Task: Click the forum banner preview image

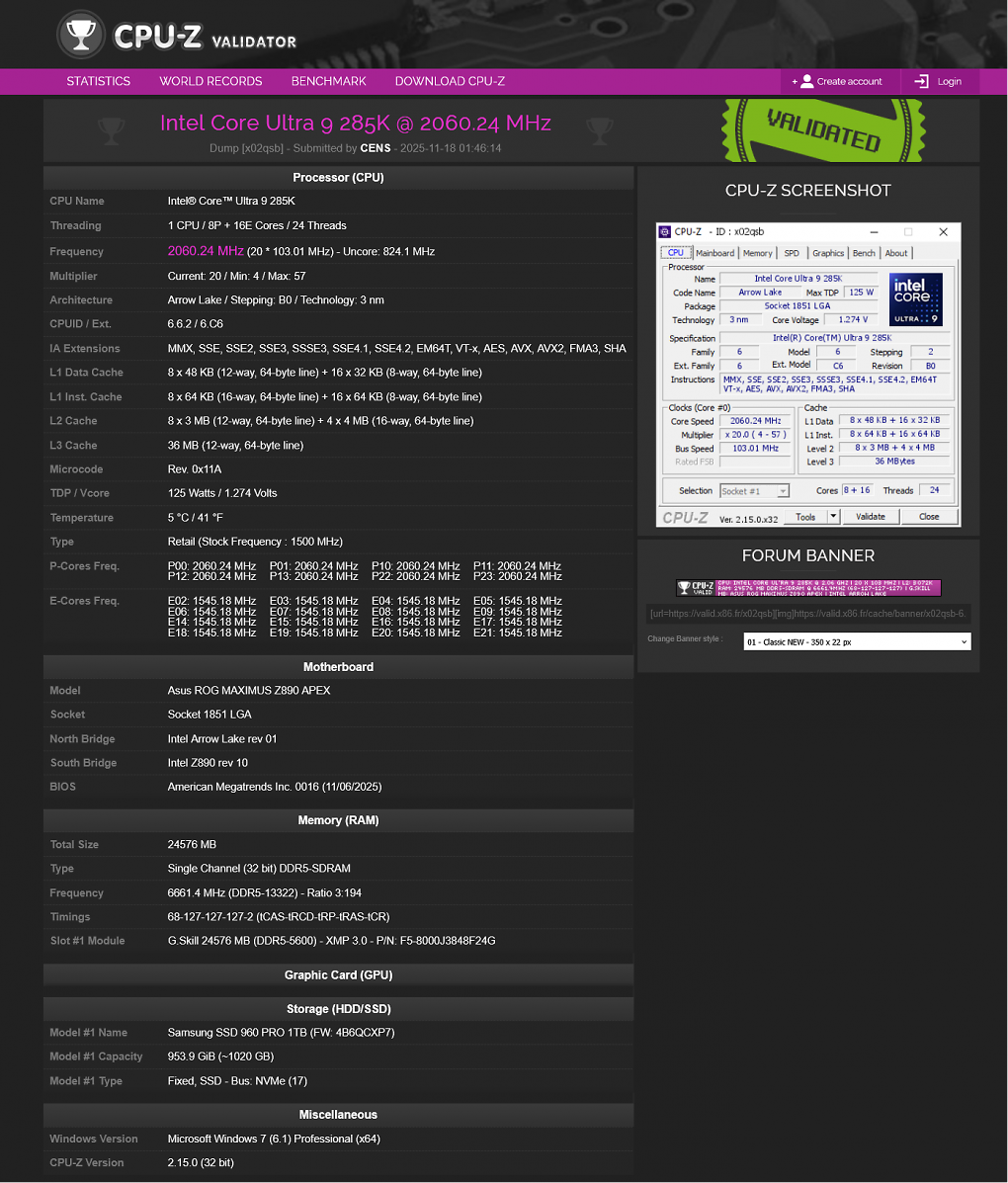Action: pyautogui.click(x=808, y=588)
